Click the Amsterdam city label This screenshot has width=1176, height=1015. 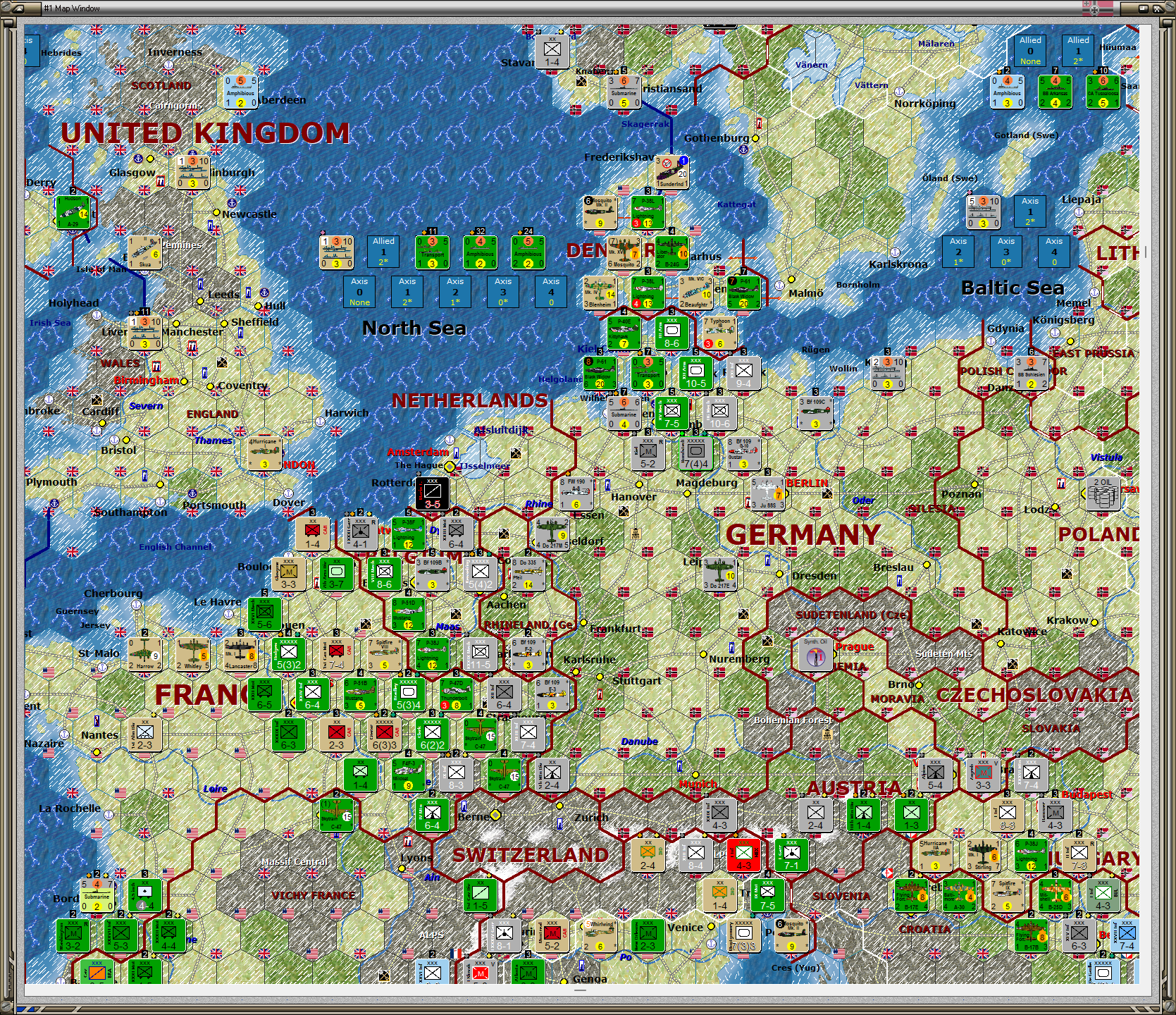418,452
